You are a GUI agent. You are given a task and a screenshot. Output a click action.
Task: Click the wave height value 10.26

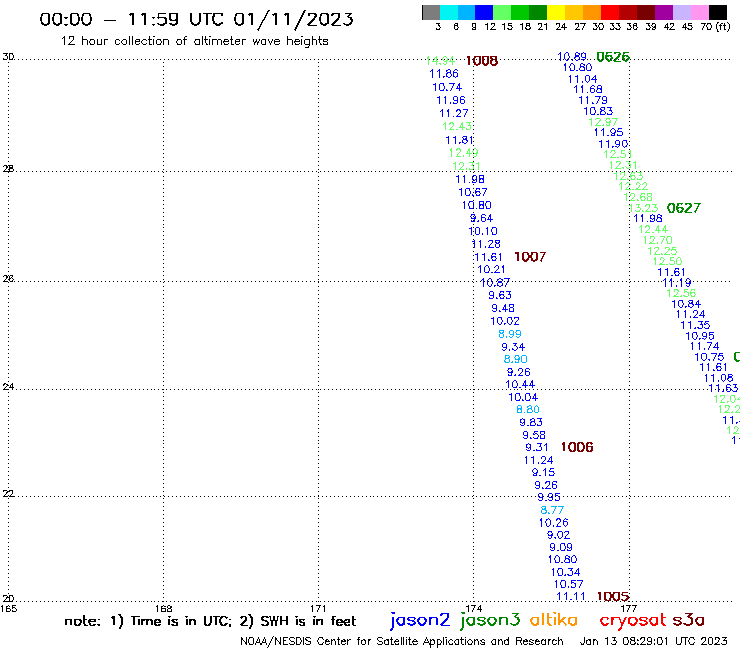(554, 523)
